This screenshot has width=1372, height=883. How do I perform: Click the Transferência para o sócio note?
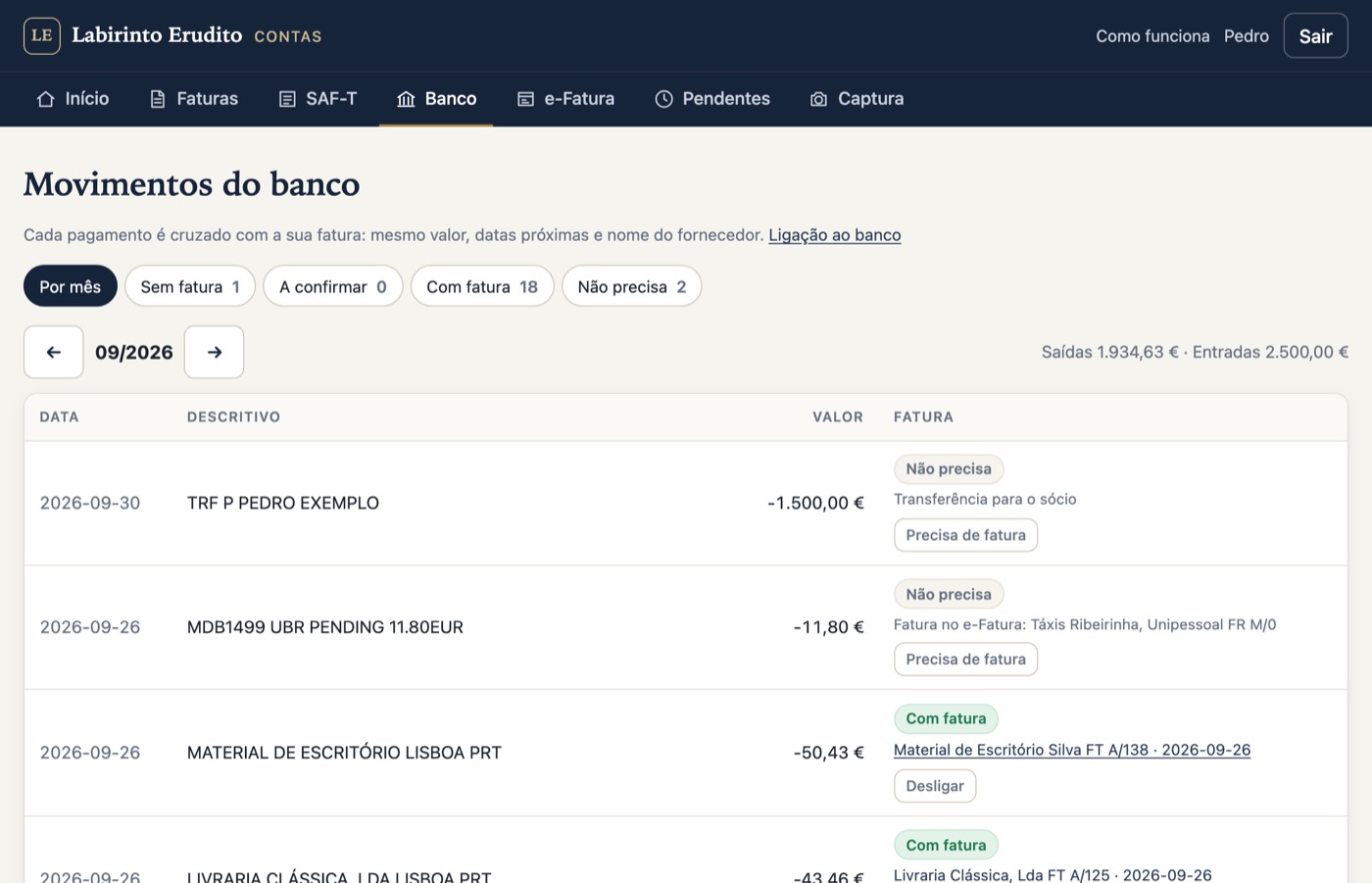(x=985, y=499)
